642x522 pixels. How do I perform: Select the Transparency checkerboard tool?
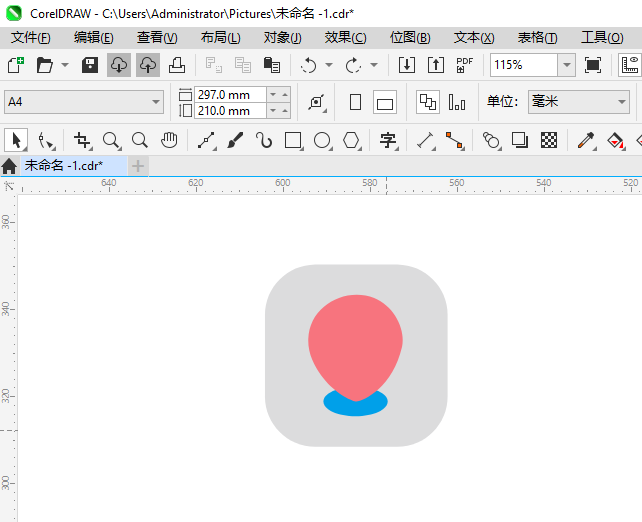click(x=549, y=140)
